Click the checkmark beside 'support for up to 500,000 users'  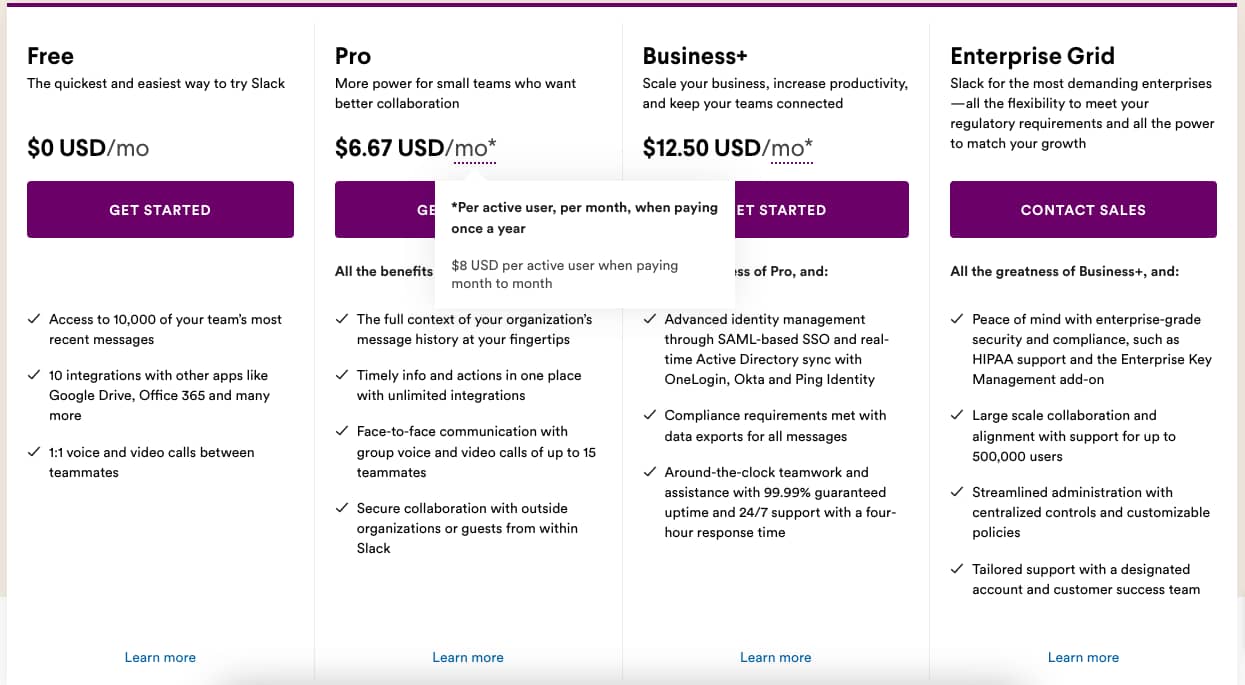[956, 415]
